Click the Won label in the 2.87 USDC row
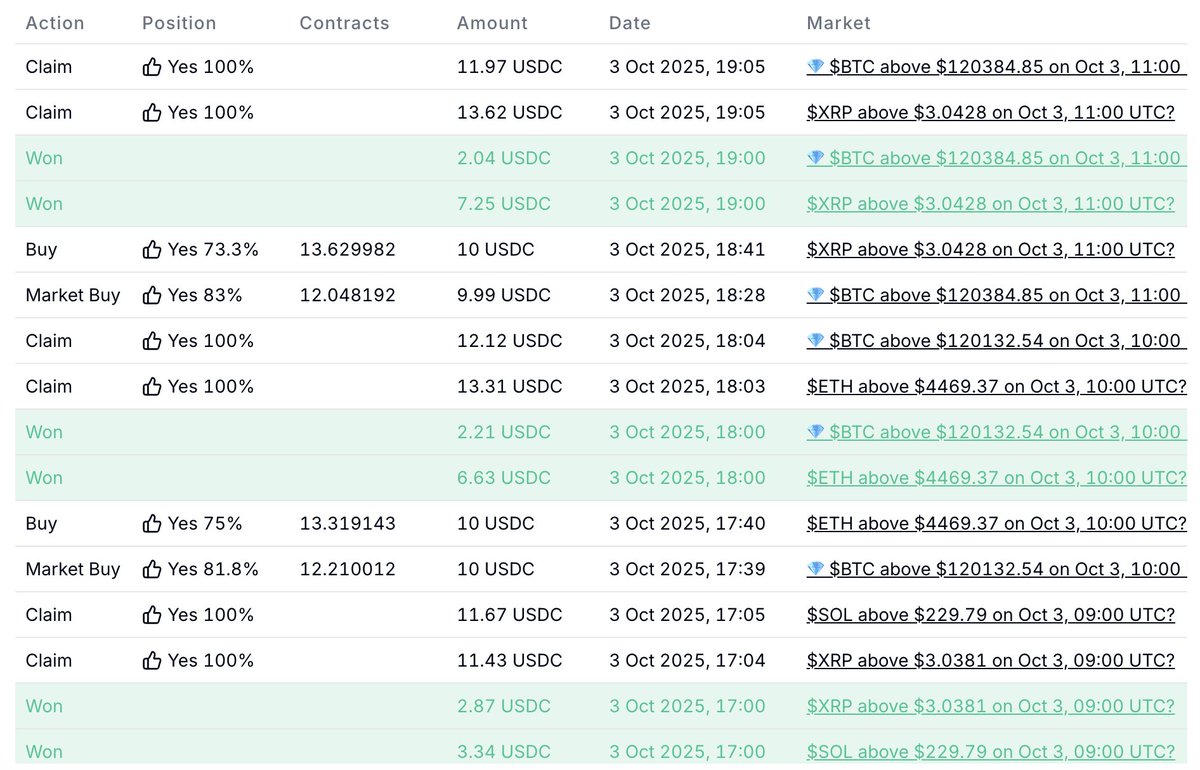Viewport: 1200px width, 770px height. point(44,706)
